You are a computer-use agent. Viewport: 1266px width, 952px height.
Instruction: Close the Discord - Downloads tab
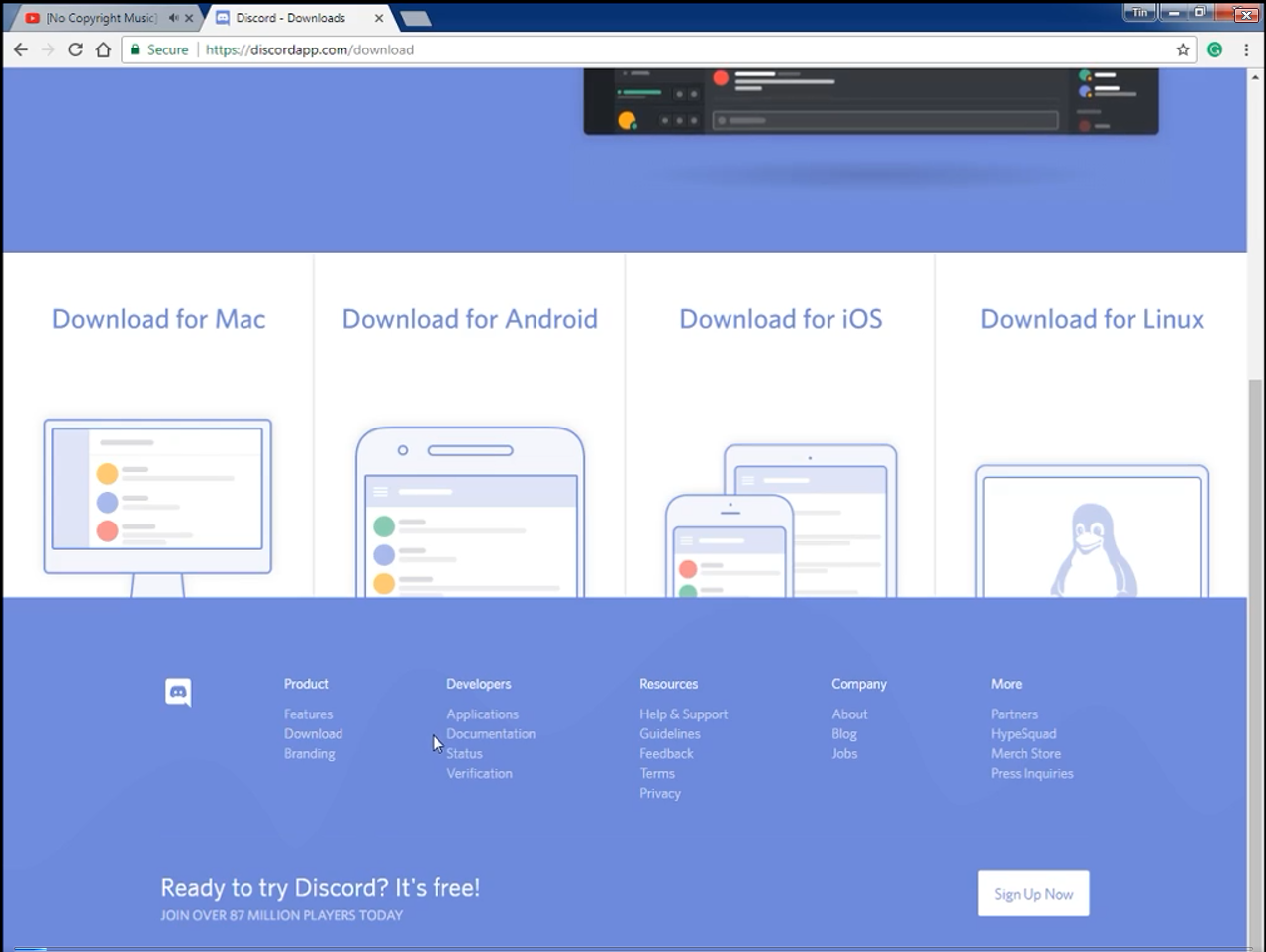(379, 18)
